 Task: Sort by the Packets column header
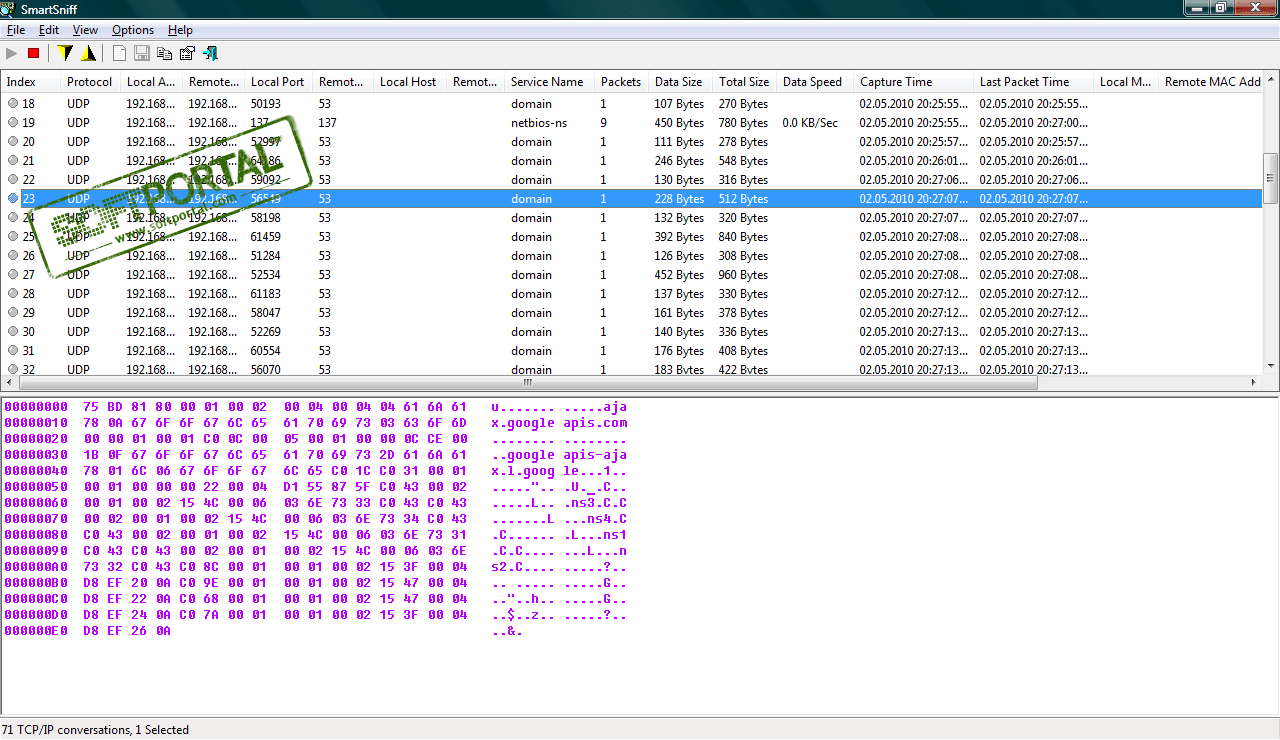coord(621,82)
